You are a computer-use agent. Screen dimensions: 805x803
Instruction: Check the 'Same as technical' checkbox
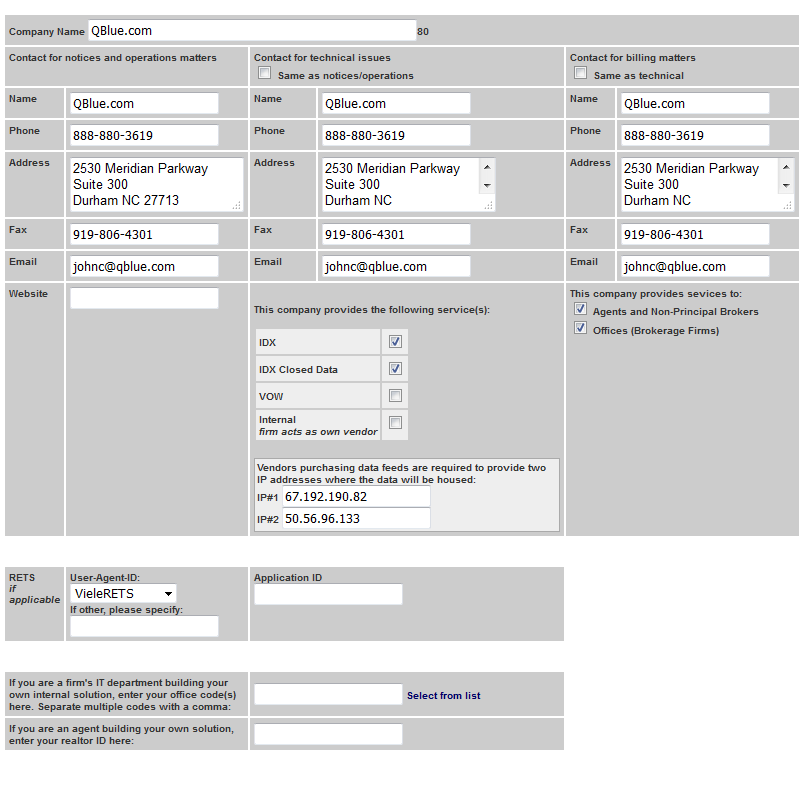click(x=580, y=74)
